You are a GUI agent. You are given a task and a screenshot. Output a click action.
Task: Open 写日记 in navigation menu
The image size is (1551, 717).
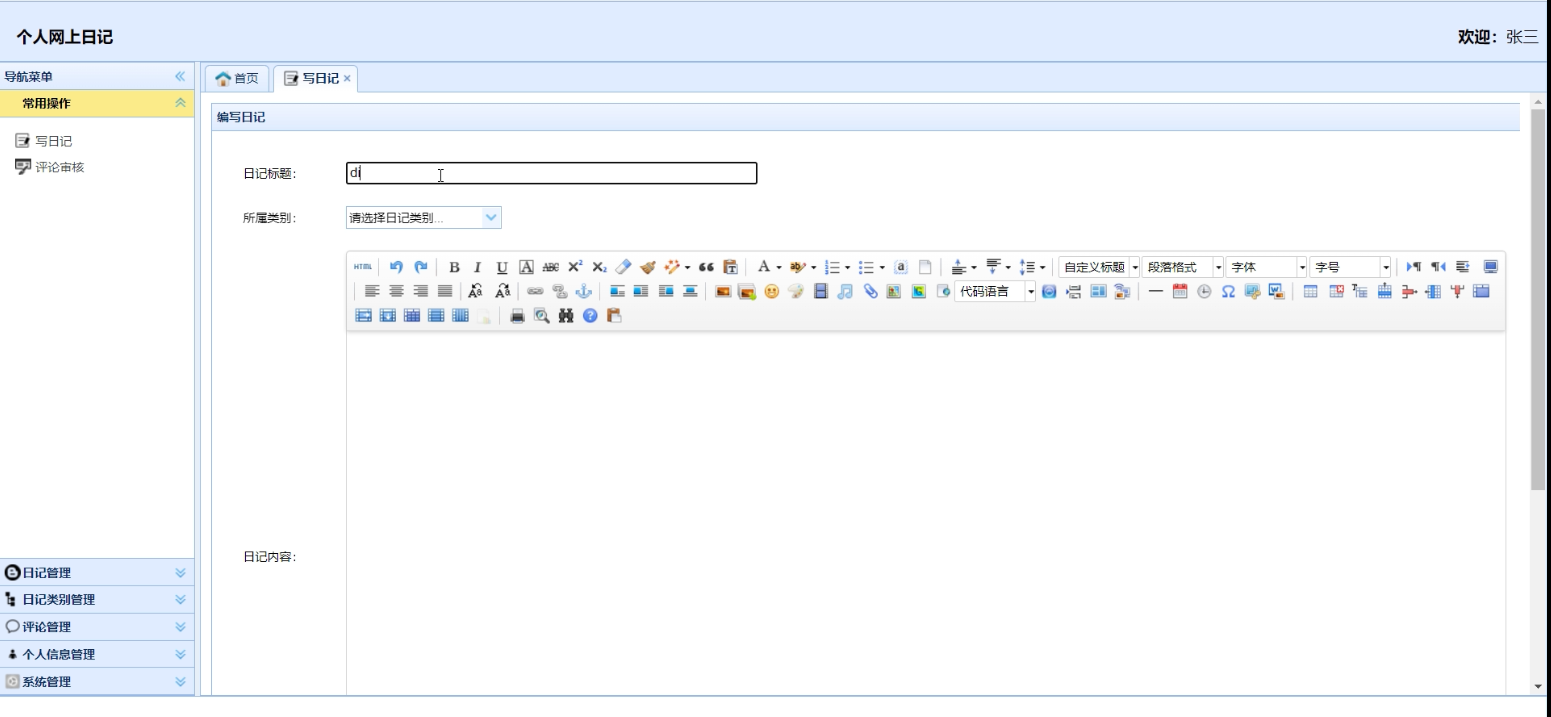point(53,141)
